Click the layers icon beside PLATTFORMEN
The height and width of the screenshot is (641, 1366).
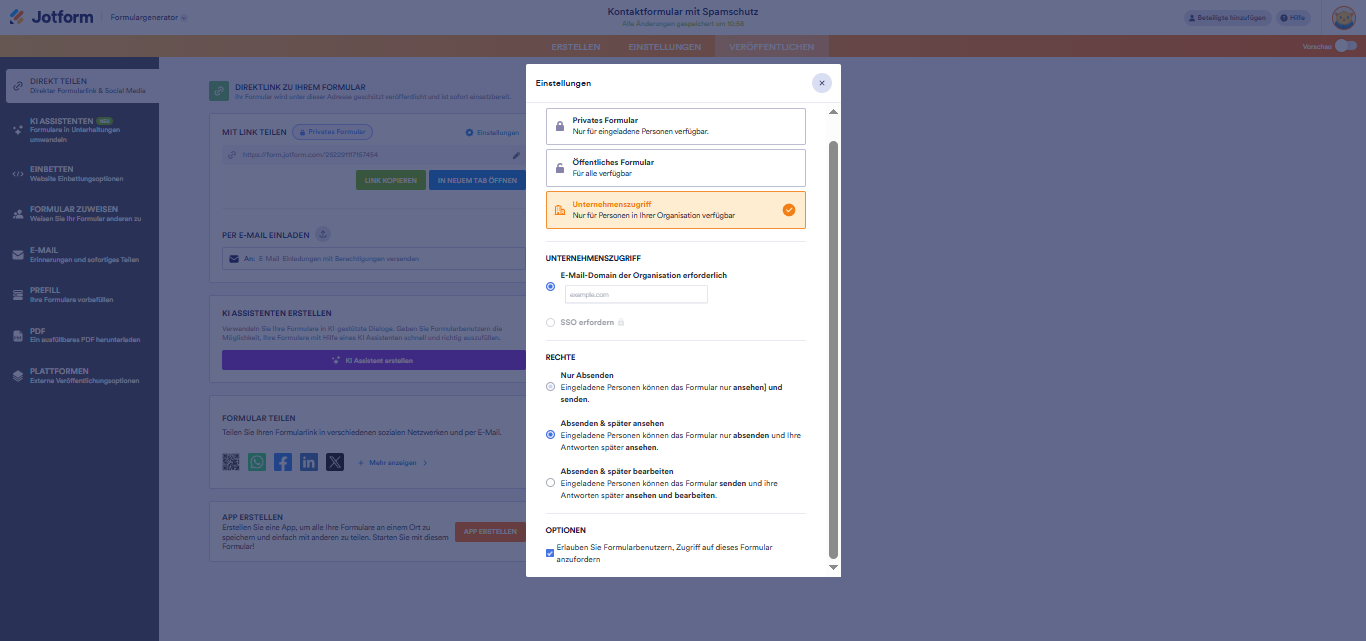18,375
